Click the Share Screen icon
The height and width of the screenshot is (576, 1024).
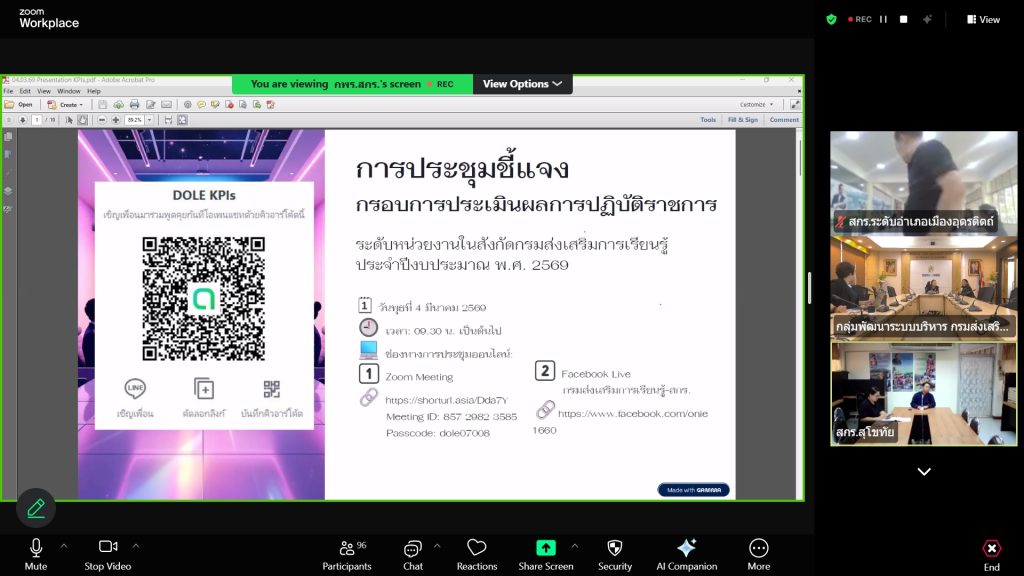[x=545, y=548]
